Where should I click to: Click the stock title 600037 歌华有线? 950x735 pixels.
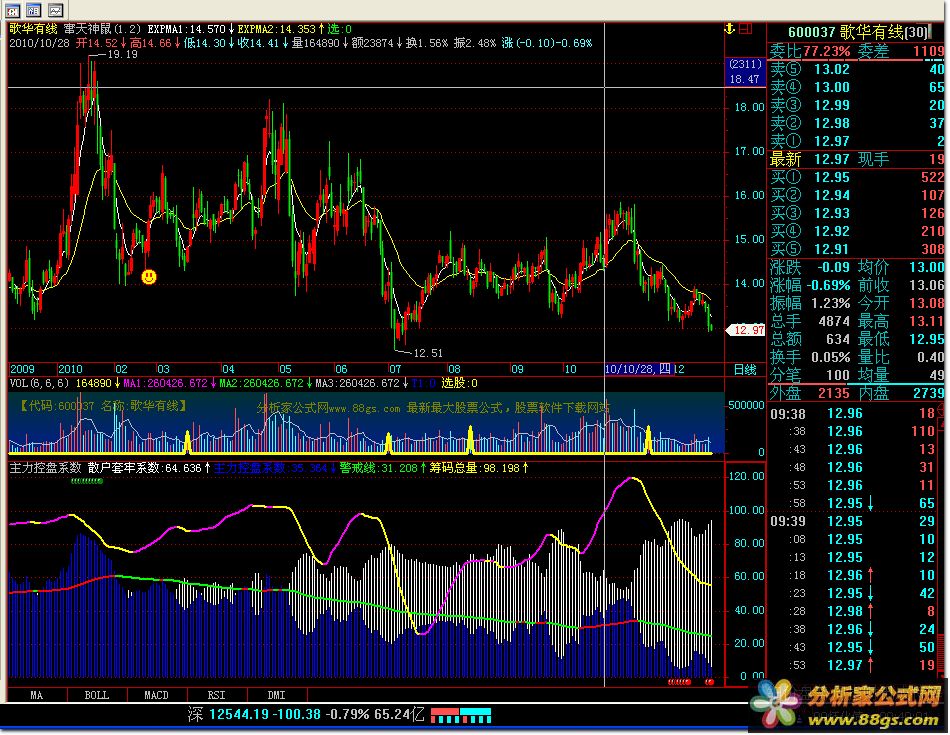[x=845, y=32]
